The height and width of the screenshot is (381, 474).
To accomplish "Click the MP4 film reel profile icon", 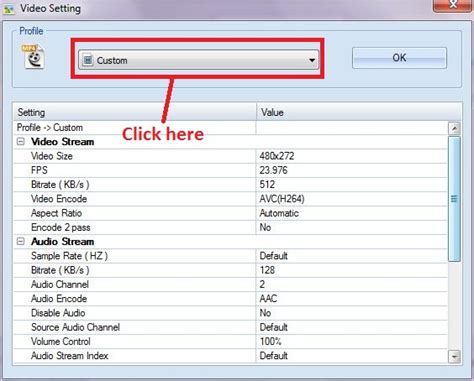I will (33, 57).
